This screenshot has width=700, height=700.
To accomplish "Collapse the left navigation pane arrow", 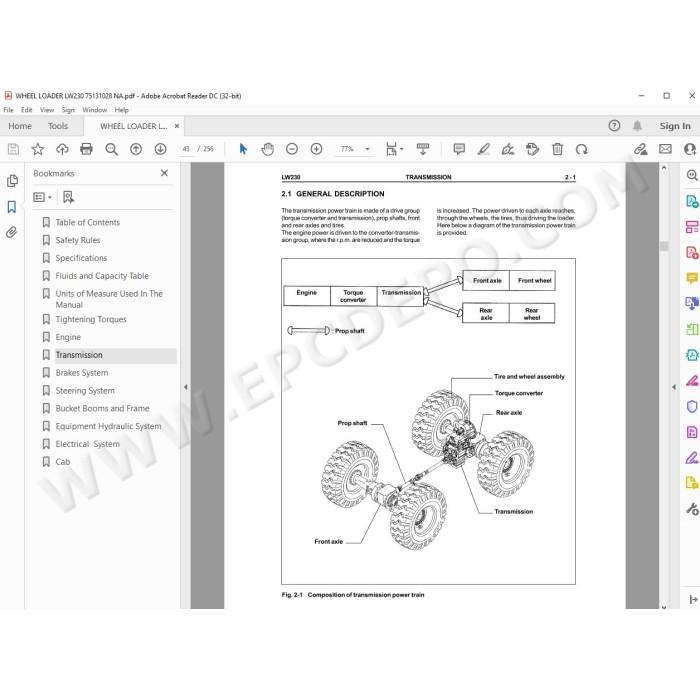I will 186,387.
